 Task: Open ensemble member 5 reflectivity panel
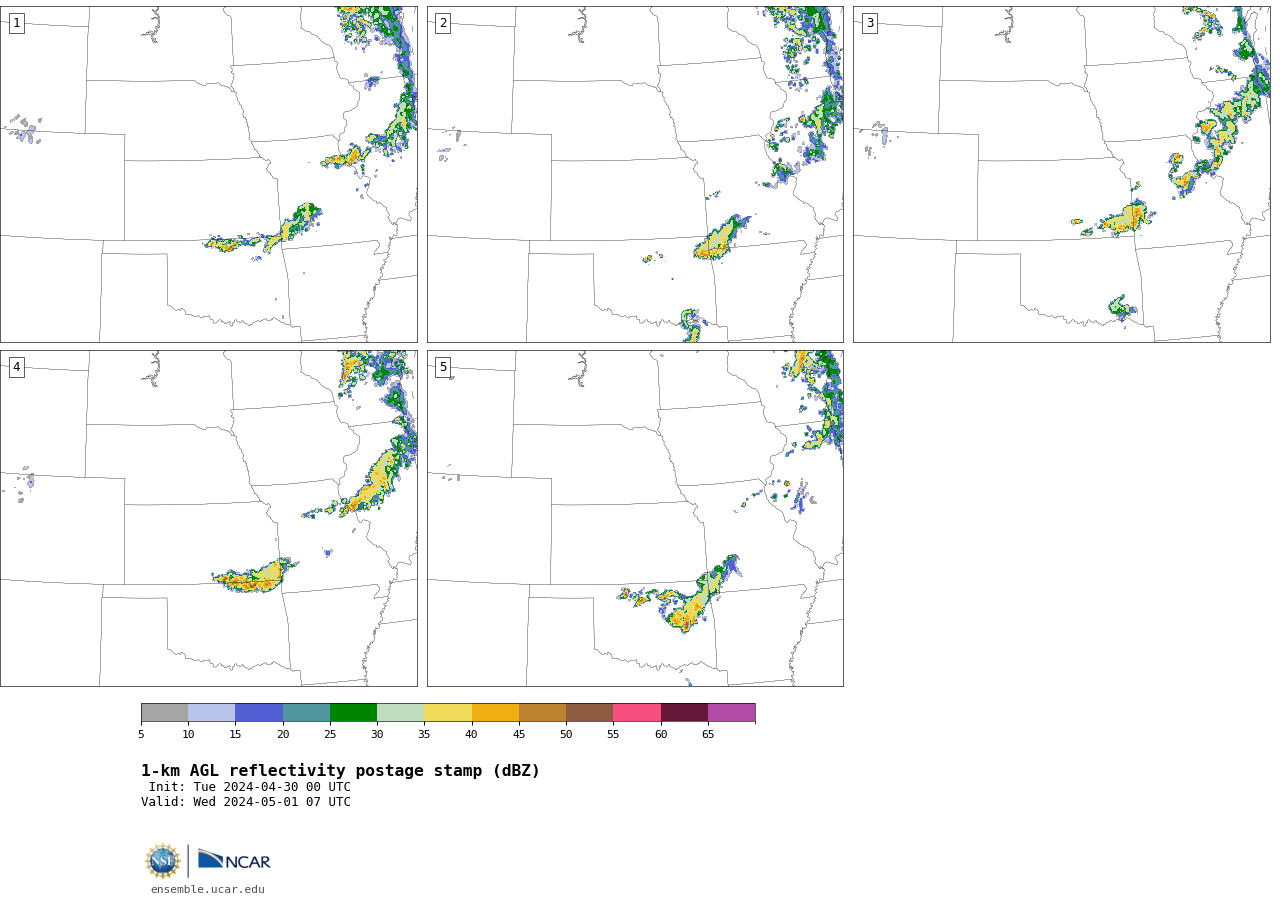pyautogui.click(x=635, y=518)
